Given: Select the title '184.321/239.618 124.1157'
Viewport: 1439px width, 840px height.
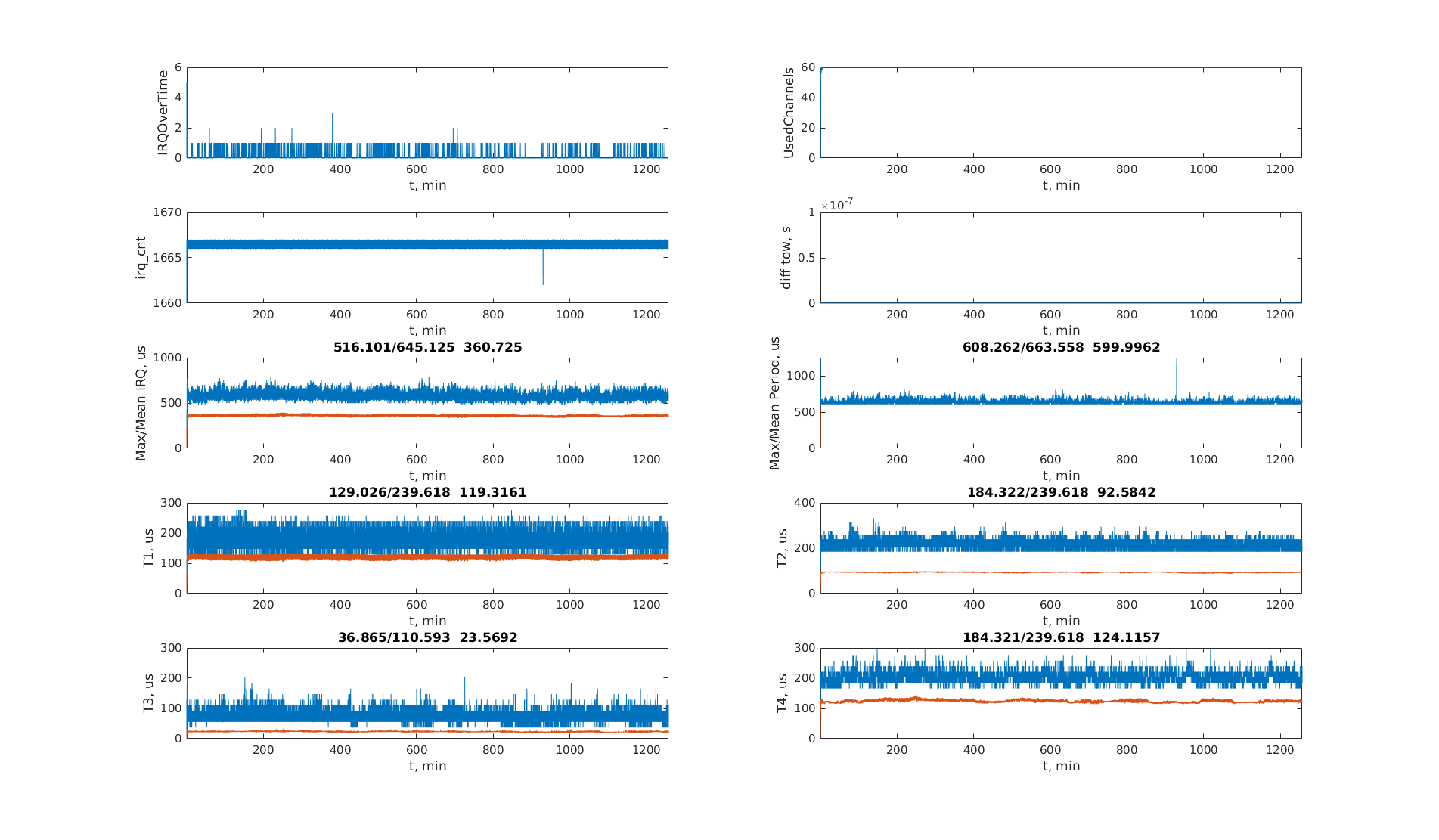Looking at the screenshot, I should click(1061, 637).
